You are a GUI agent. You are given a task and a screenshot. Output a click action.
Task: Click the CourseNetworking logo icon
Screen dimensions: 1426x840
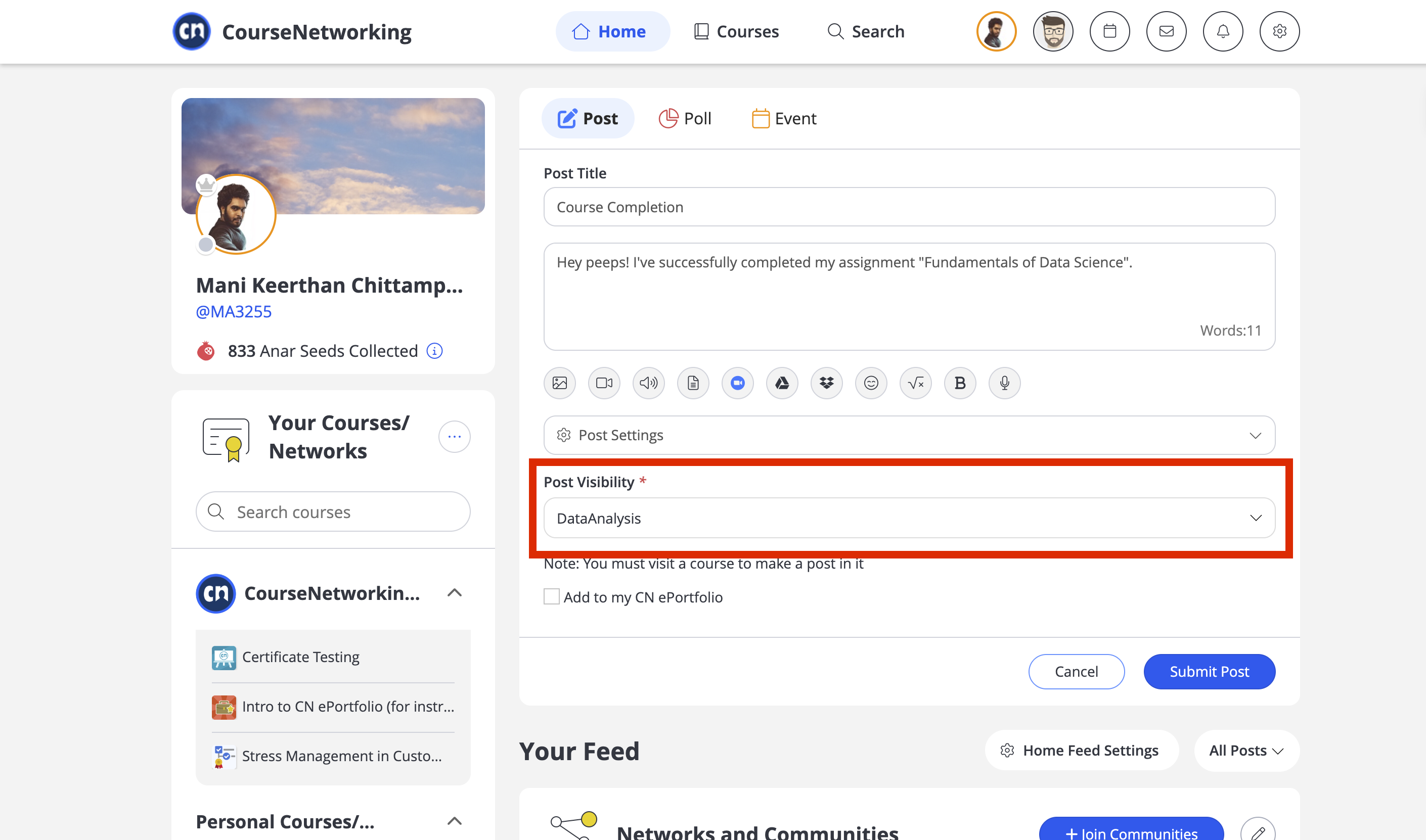[192, 32]
